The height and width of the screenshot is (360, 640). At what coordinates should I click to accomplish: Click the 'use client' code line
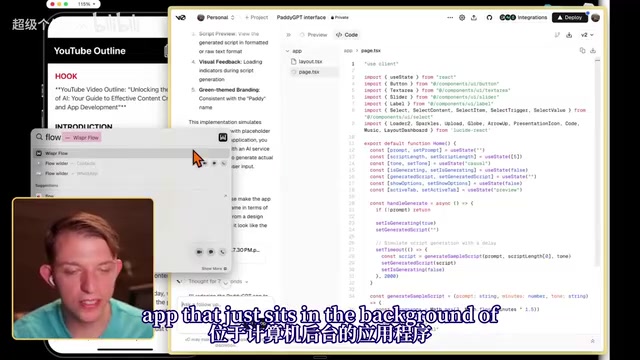(381, 64)
